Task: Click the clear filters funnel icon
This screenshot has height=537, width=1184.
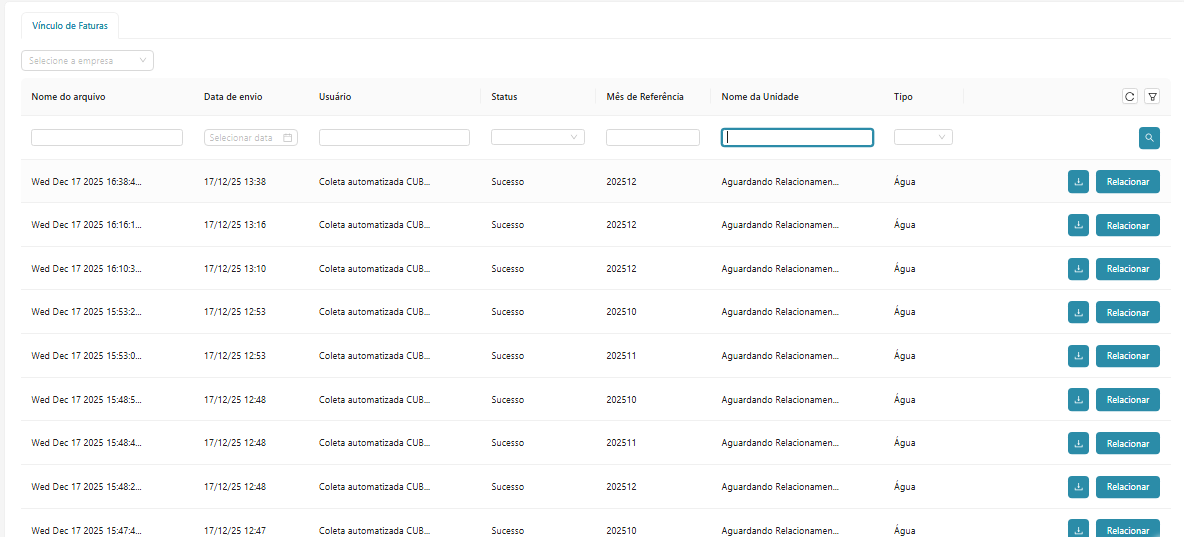Action: click(x=1152, y=97)
